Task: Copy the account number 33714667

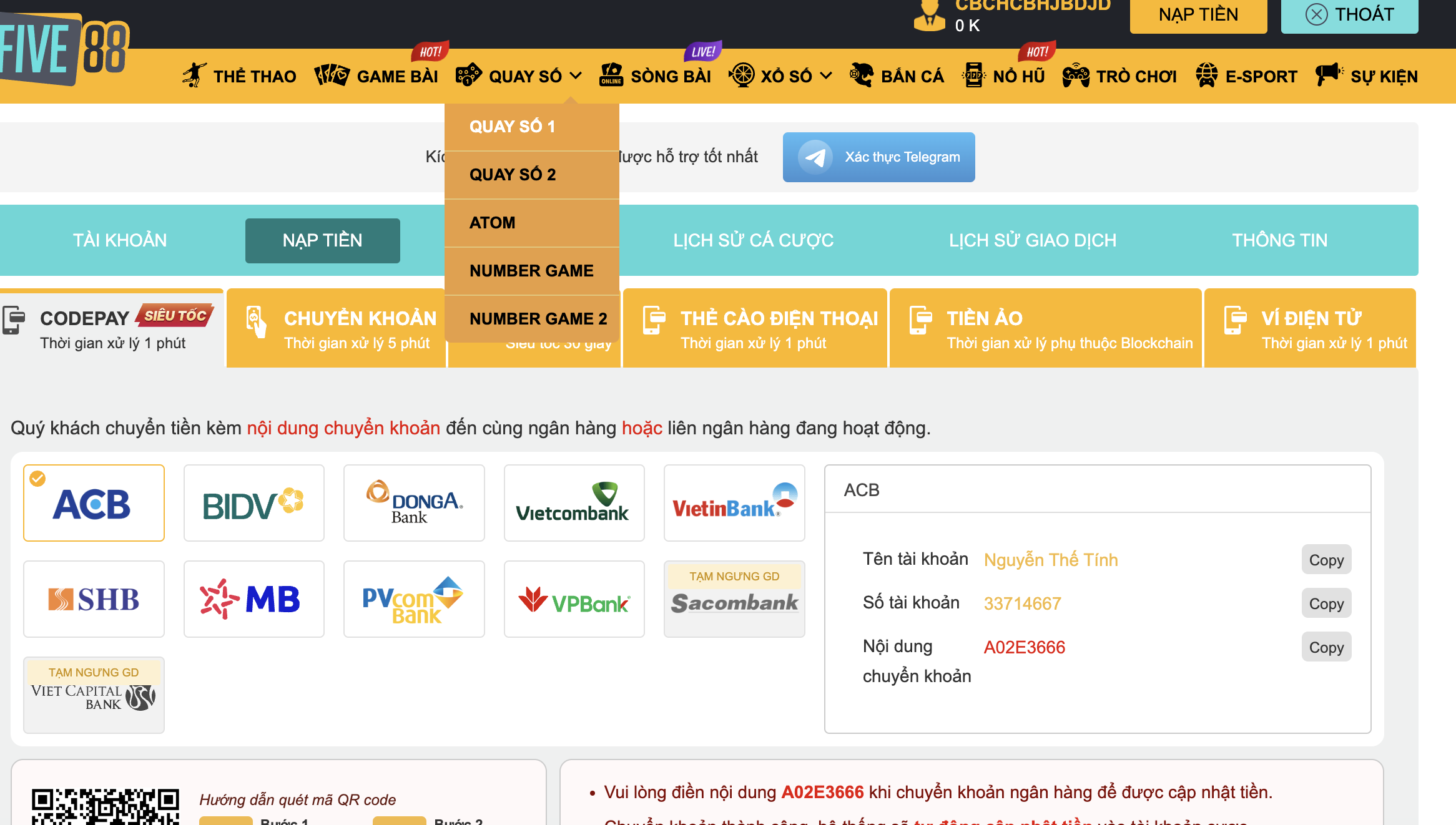Action: [x=1326, y=603]
